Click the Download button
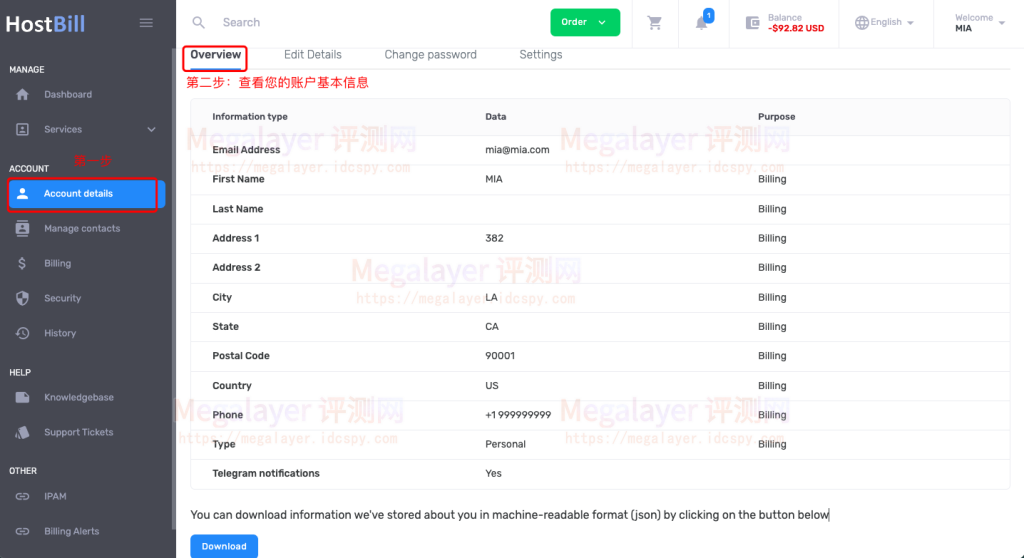 coord(224,546)
